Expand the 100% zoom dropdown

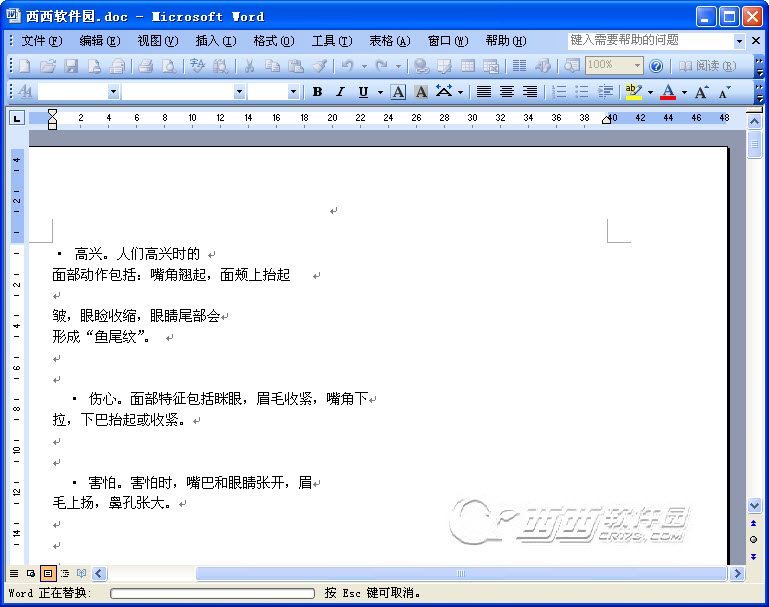click(x=637, y=65)
